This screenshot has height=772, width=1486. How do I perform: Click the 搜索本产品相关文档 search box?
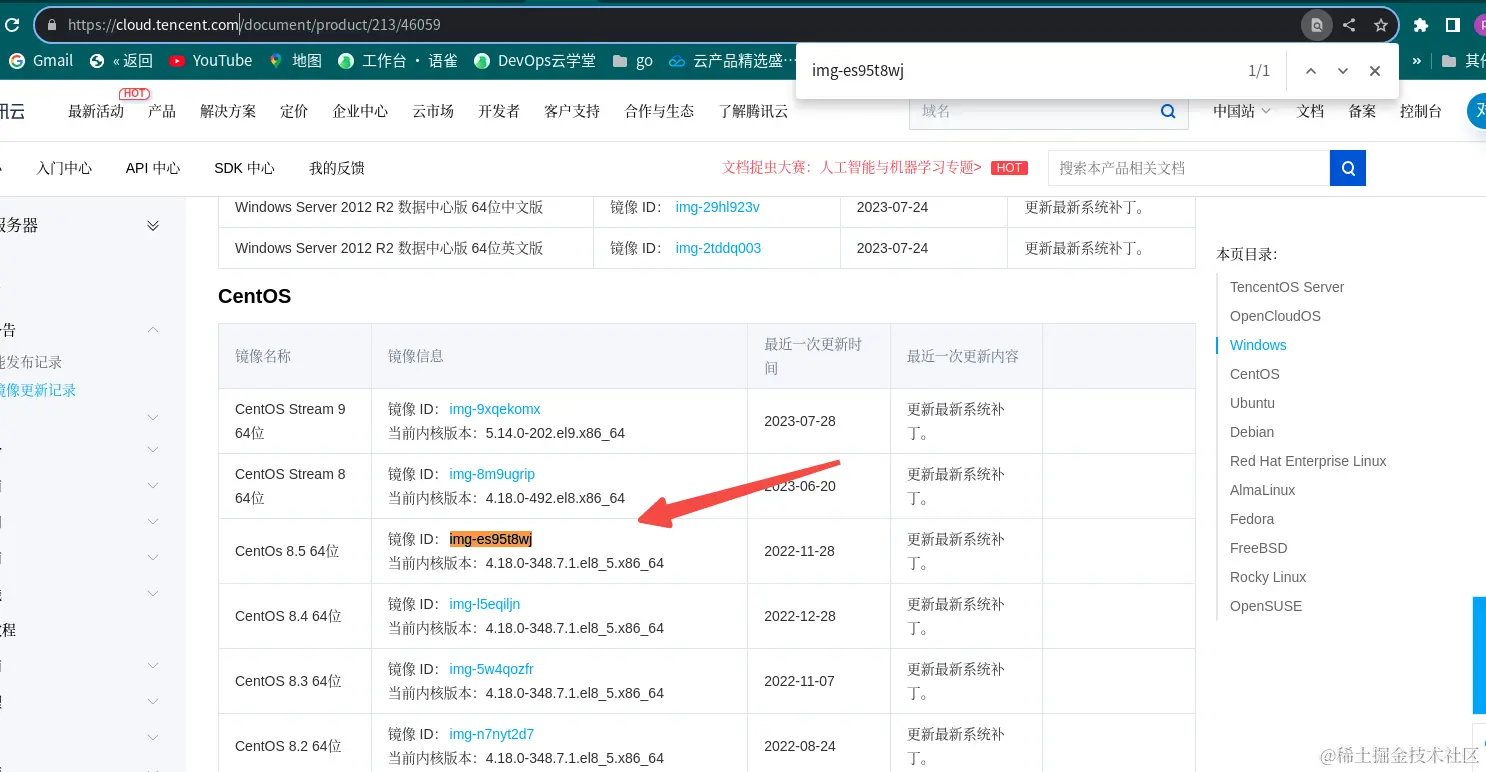point(1189,168)
